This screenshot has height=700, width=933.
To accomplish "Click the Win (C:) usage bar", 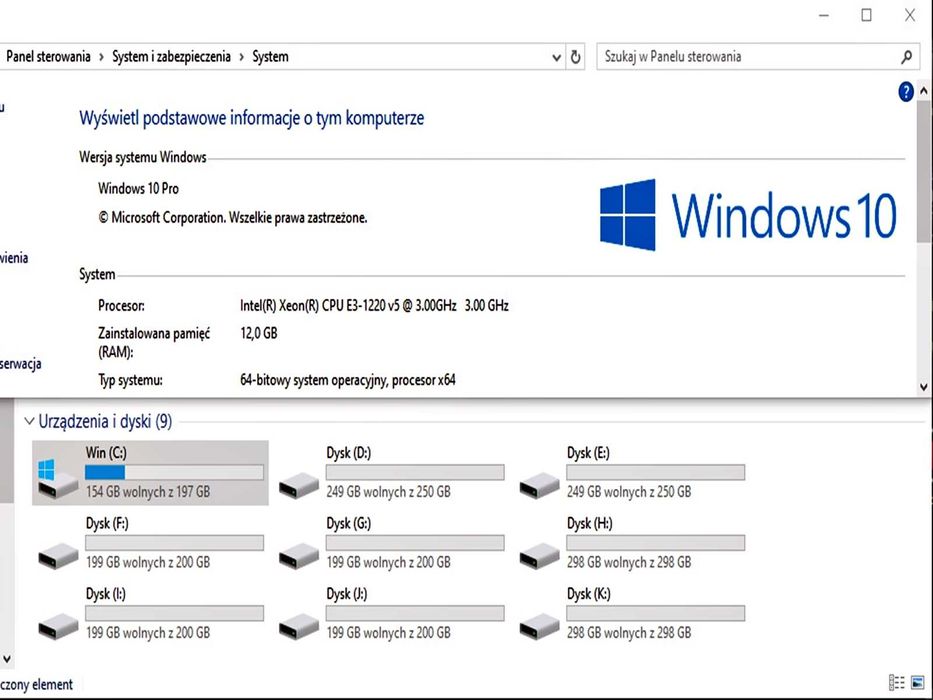I will pyautogui.click(x=174, y=473).
